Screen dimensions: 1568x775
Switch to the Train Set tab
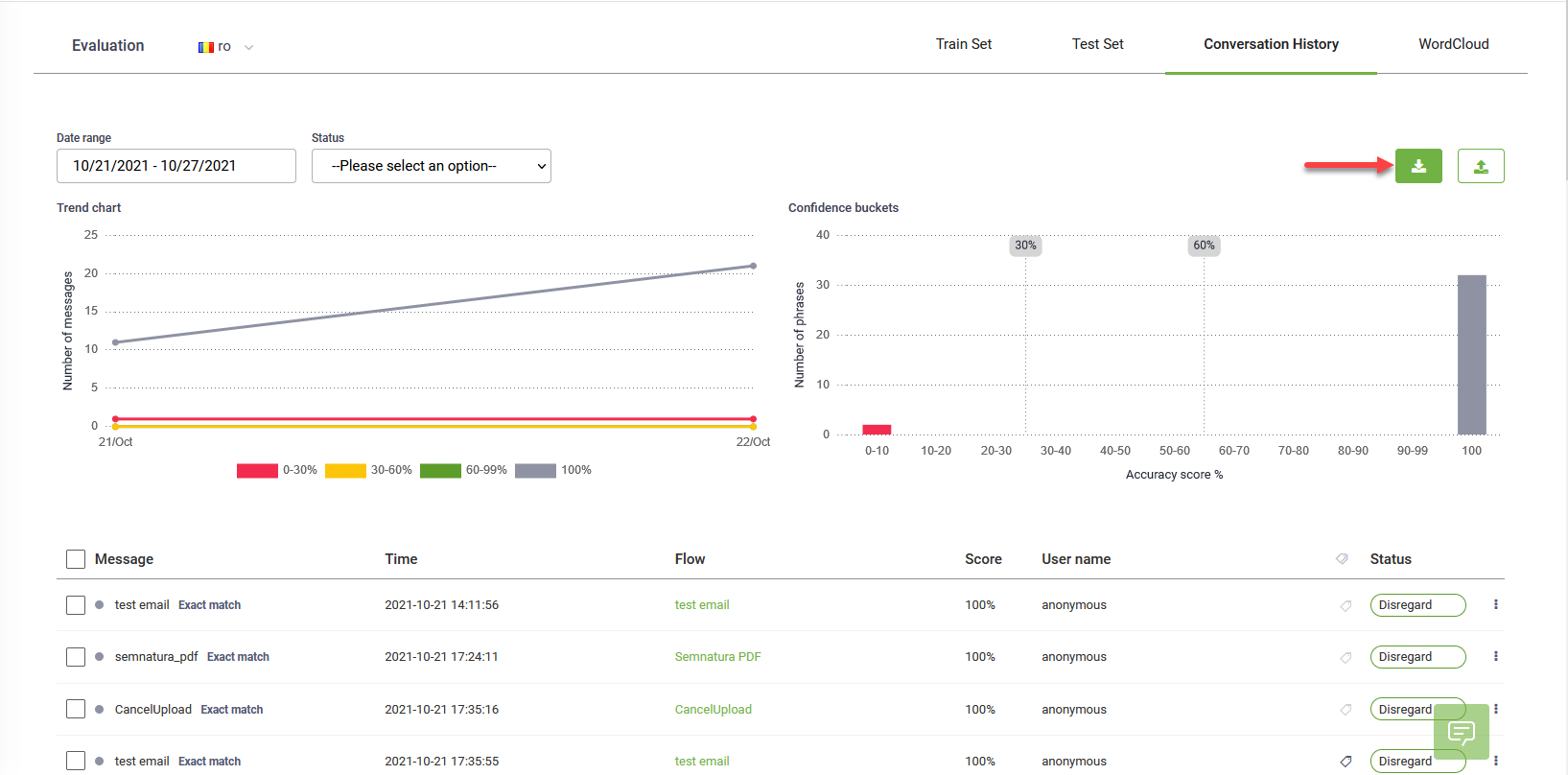(963, 44)
